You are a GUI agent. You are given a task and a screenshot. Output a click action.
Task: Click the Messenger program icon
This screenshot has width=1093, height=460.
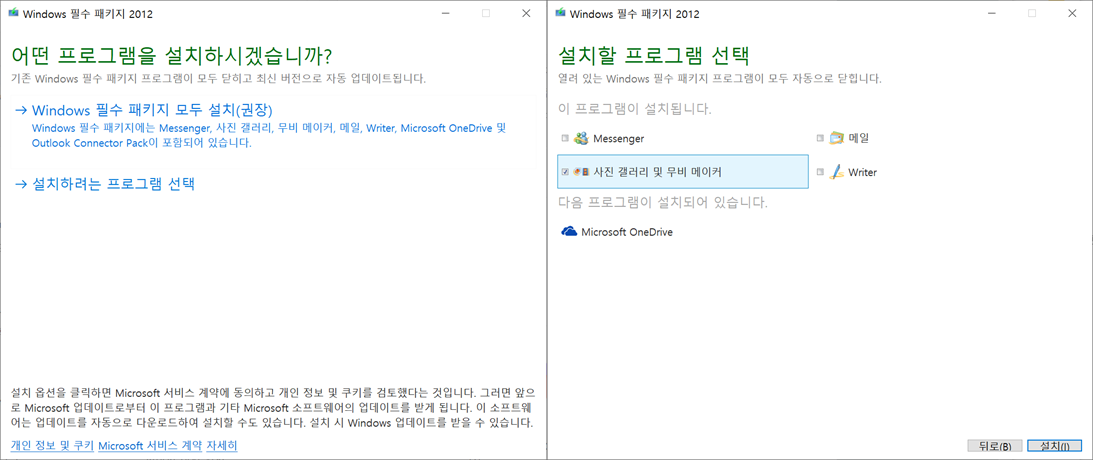[x=581, y=138]
